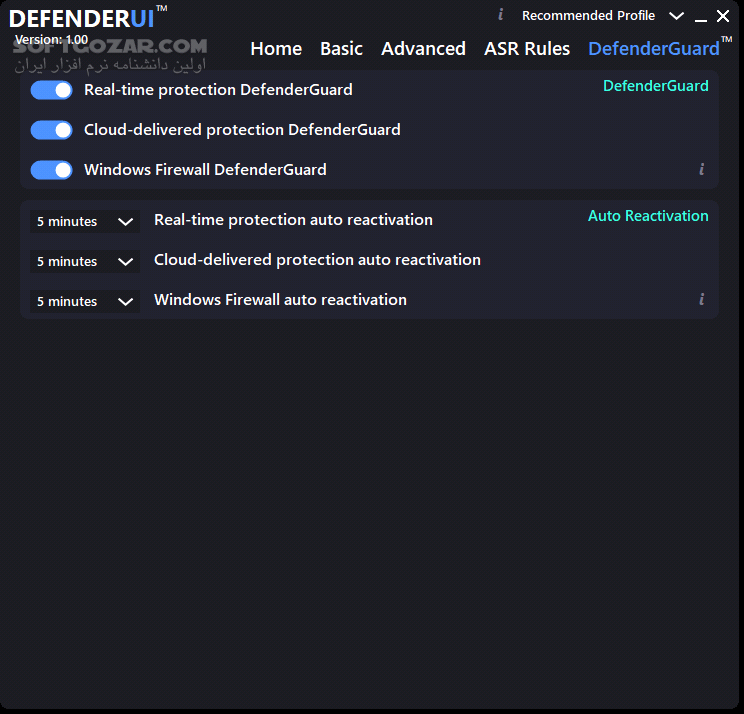
Task: Expand the Recommended Profile chevron
Action: coord(677,16)
